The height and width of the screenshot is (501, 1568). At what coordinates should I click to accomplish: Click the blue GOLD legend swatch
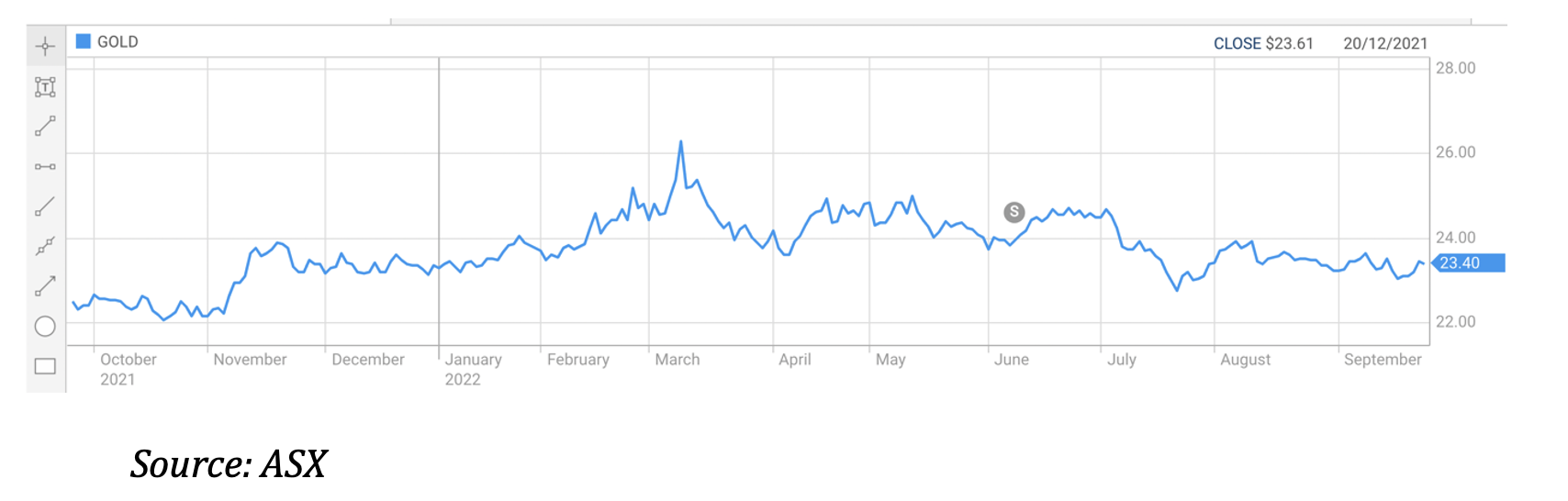pos(84,41)
